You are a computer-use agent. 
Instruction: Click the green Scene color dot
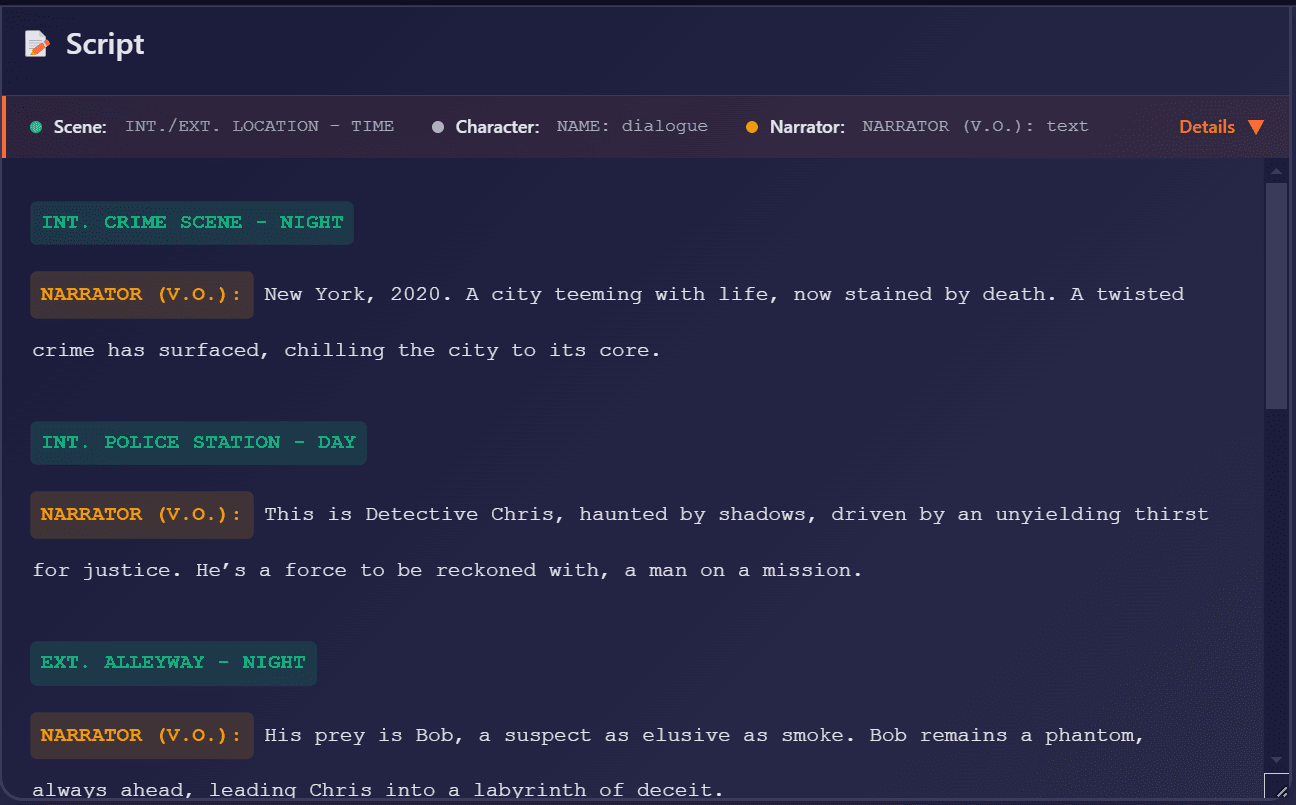tap(35, 126)
